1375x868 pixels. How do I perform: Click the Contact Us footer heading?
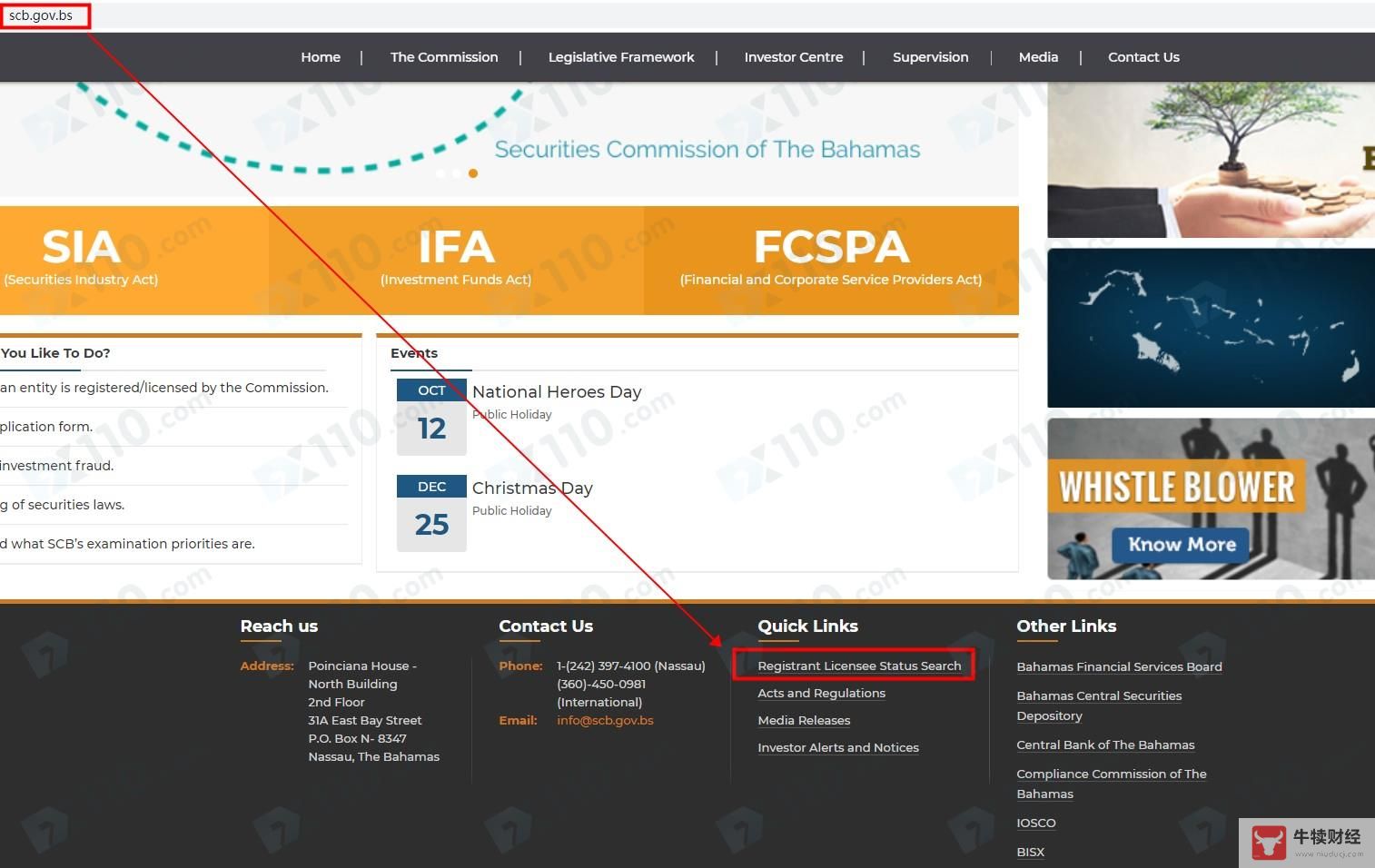546,626
